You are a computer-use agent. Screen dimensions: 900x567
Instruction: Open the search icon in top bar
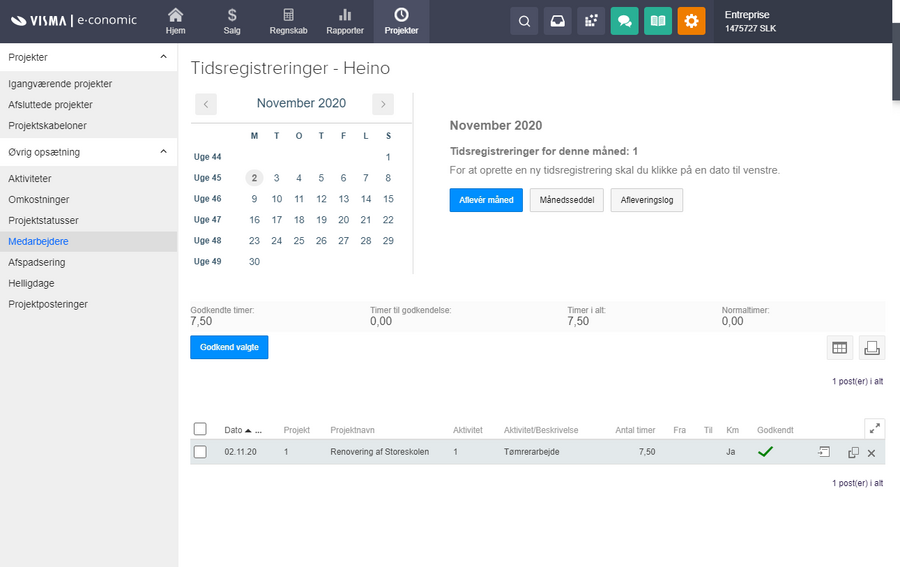[x=524, y=21]
